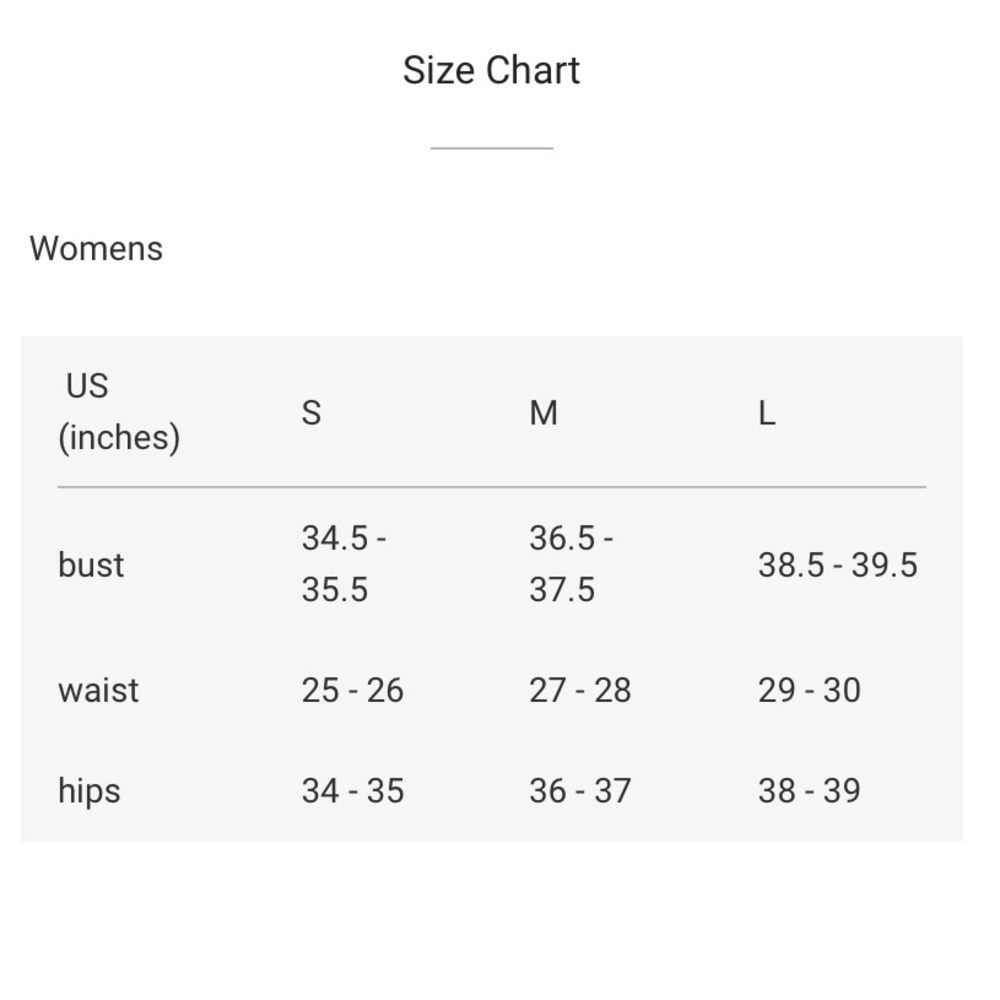The image size is (1000, 1000).
Task: Tap the hips value 36 - 37
Action: click(580, 791)
